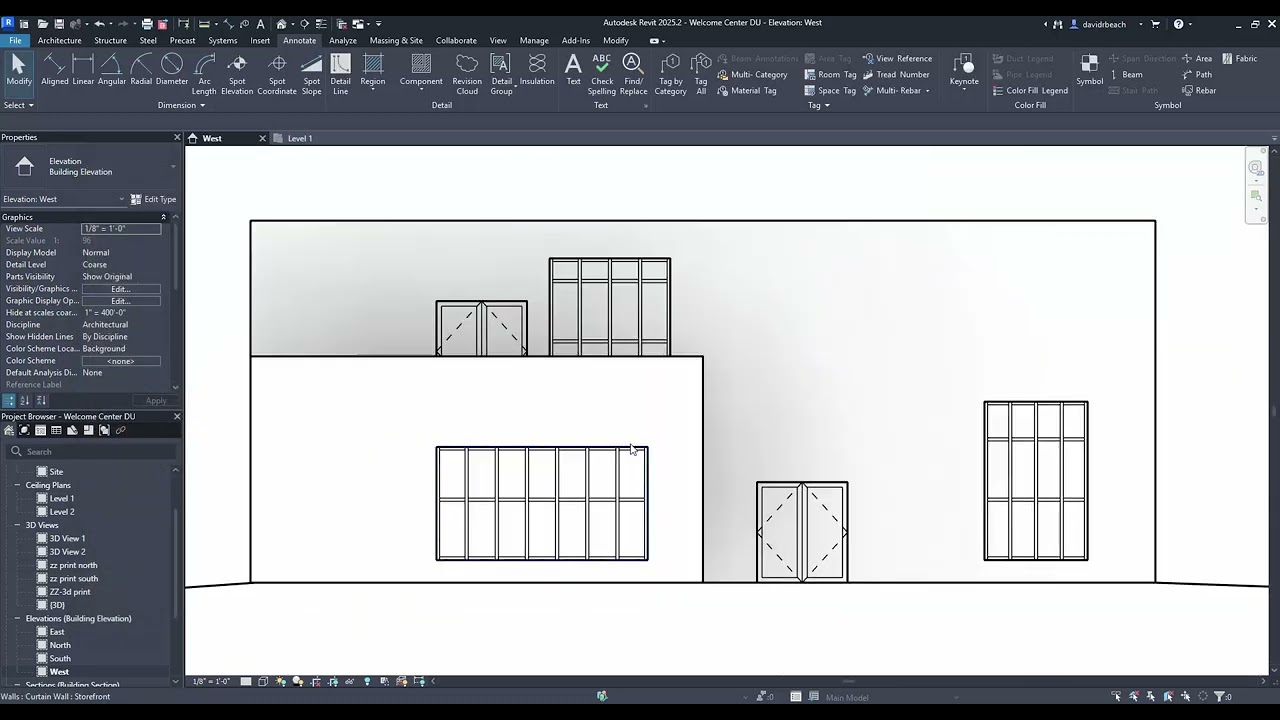This screenshot has width=1280, height=720.
Task: Collapse the Ceiling Plans tree node
Action: click(17, 485)
